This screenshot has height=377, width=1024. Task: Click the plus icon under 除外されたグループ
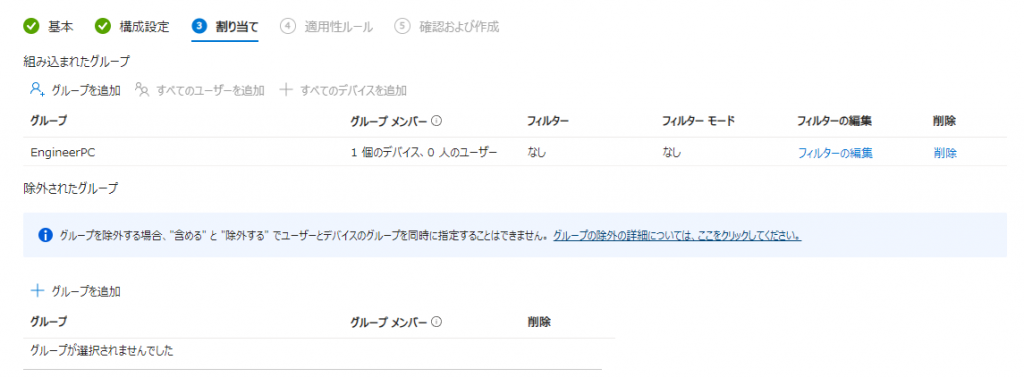click(37, 291)
